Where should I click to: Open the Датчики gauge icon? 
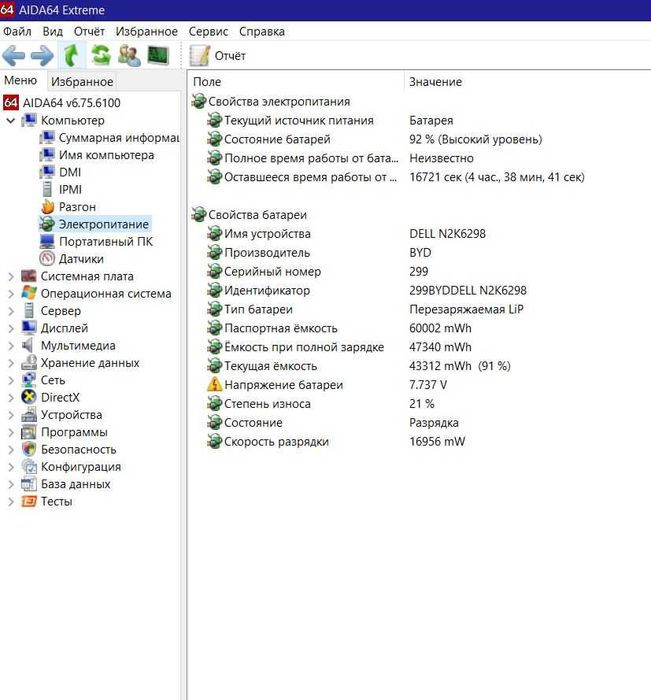click(47, 259)
